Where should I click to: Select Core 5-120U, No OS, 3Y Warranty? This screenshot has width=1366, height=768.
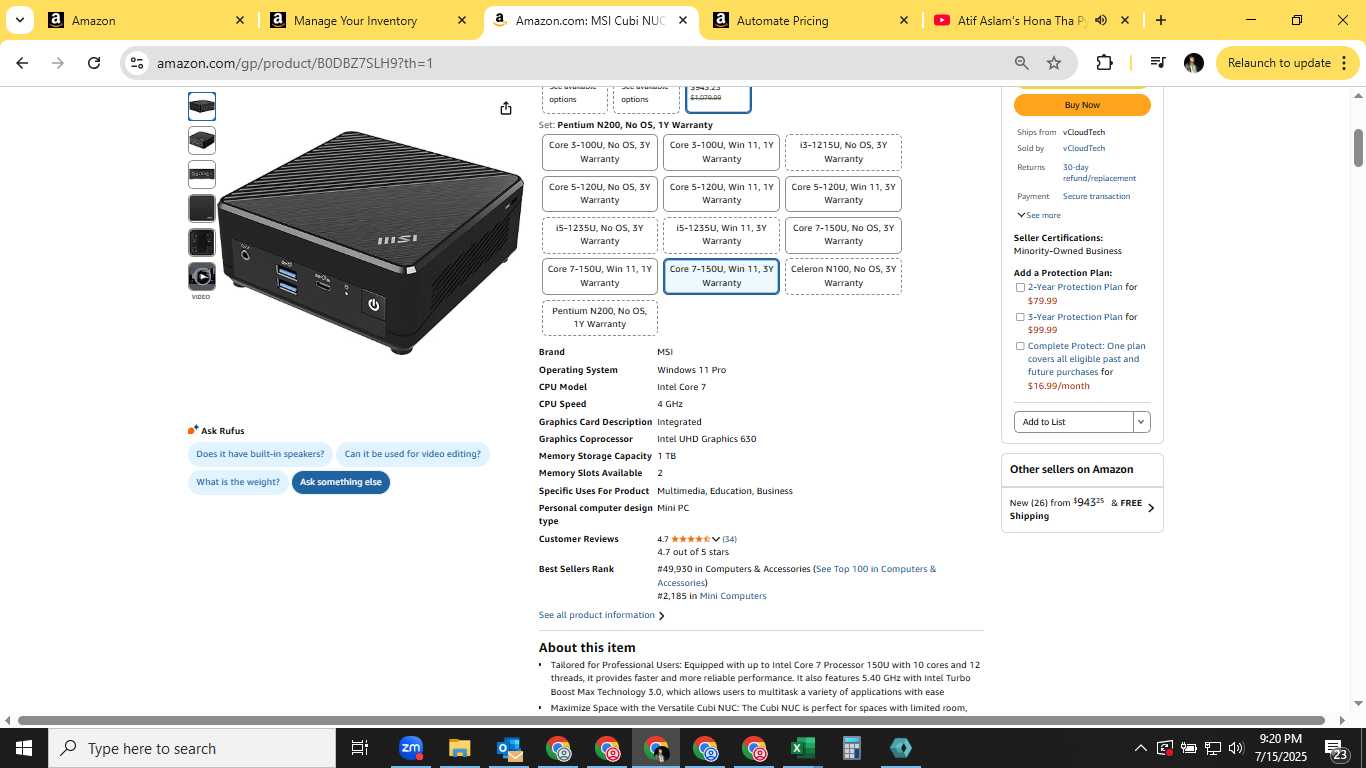pos(600,194)
